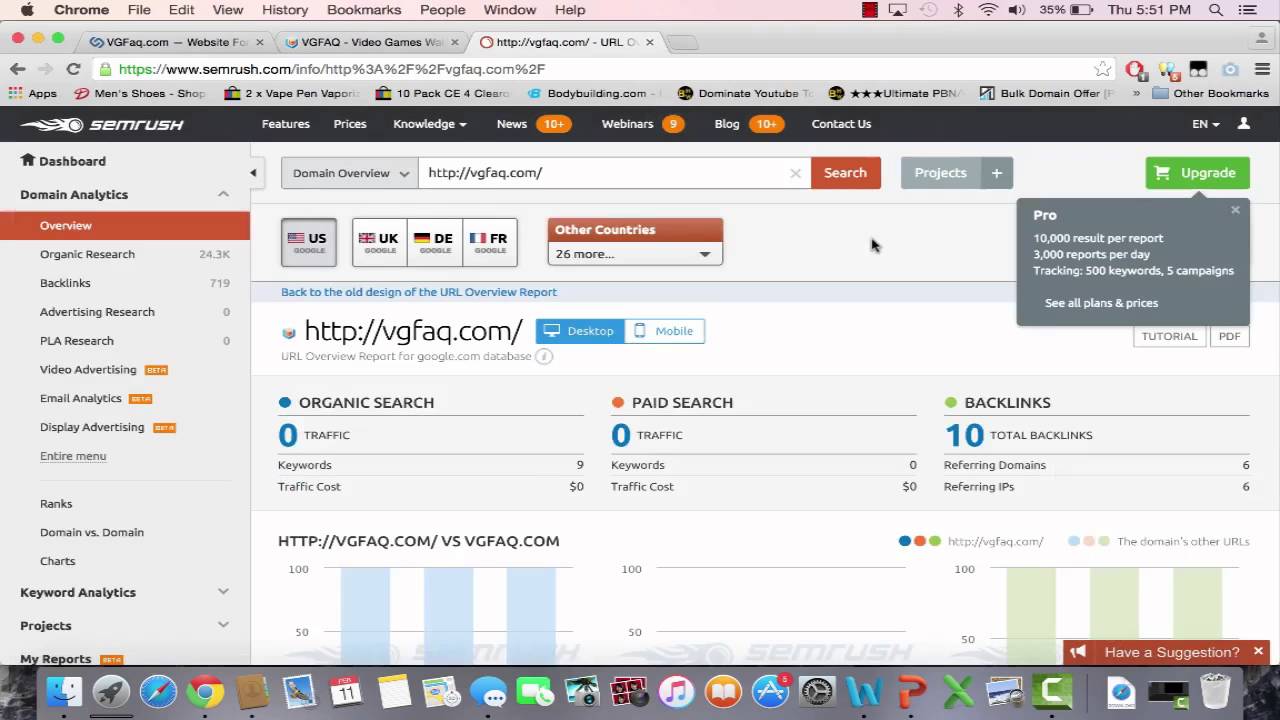This screenshot has height=720, width=1280.
Task: Open the Knowledge menu dropdown
Action: 430,124
